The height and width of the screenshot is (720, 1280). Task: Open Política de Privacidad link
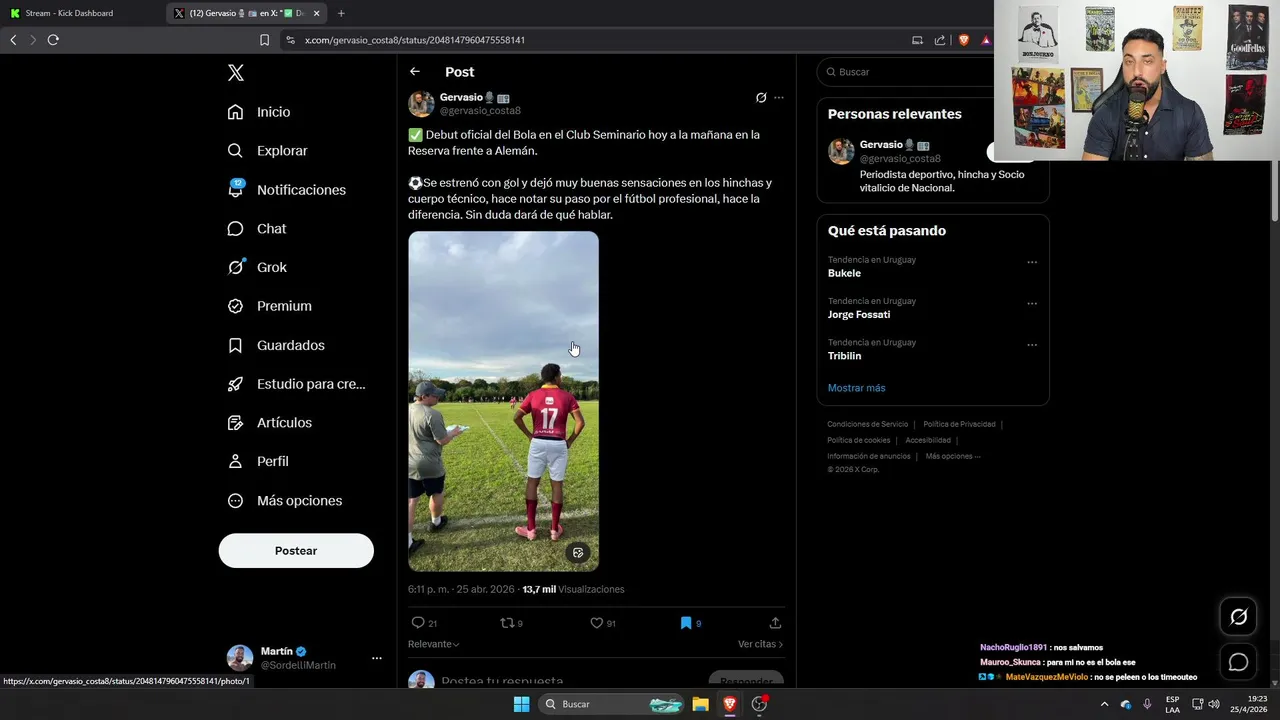(x=959, y=424)
